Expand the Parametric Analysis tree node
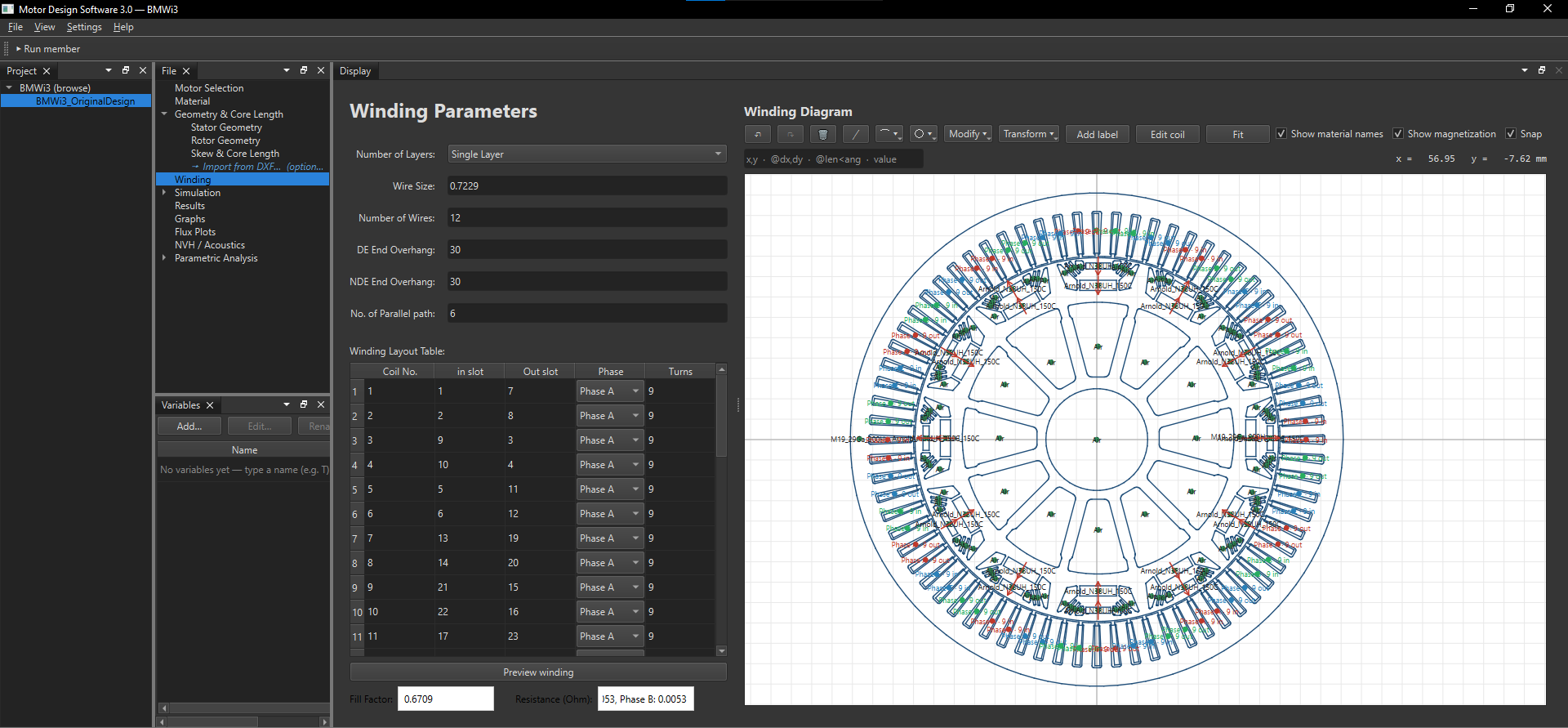The image size is (1568, 728). [x=164, y=258]
